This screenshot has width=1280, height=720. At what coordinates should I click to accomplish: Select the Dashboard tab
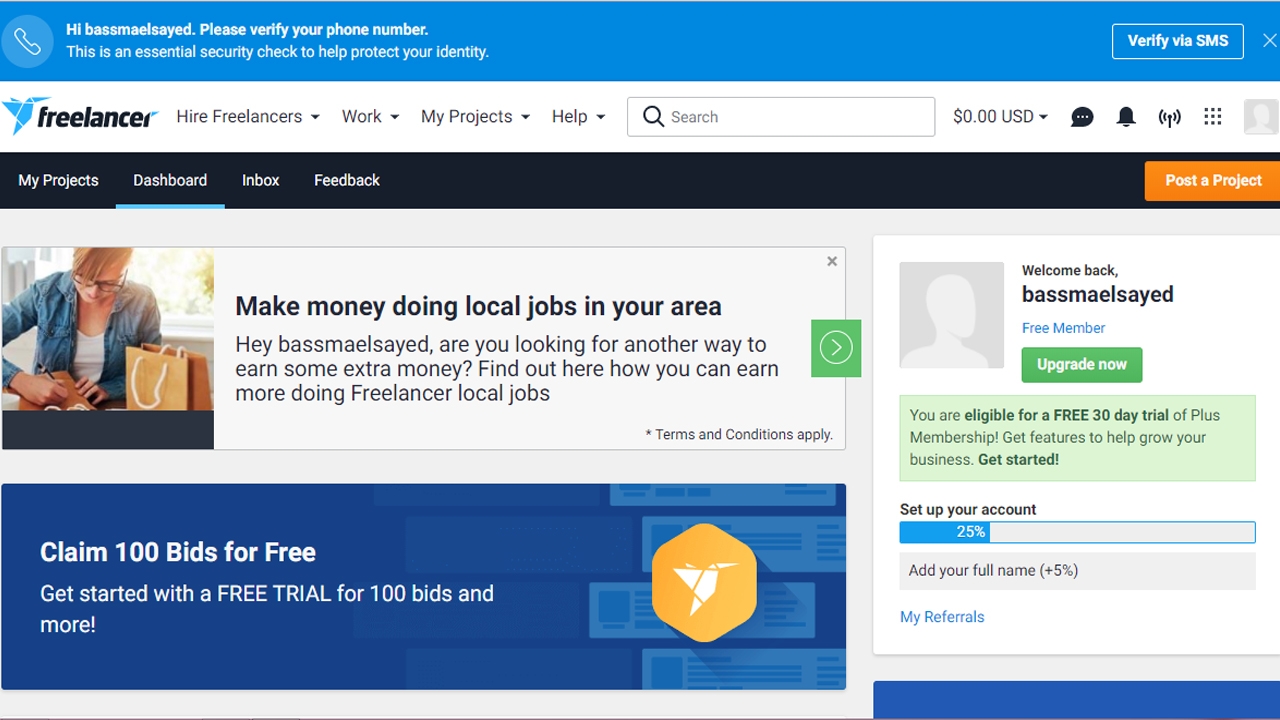click(x=170, y=181)
